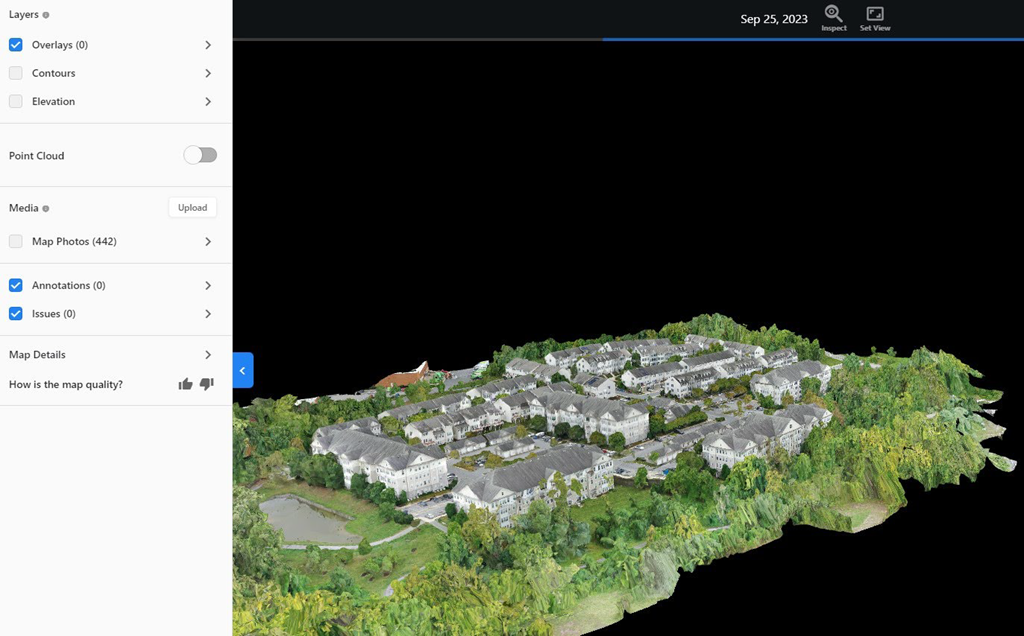Click the thumbs up map quality icon
Screen dimensions: 1024x636
(185, 384)
